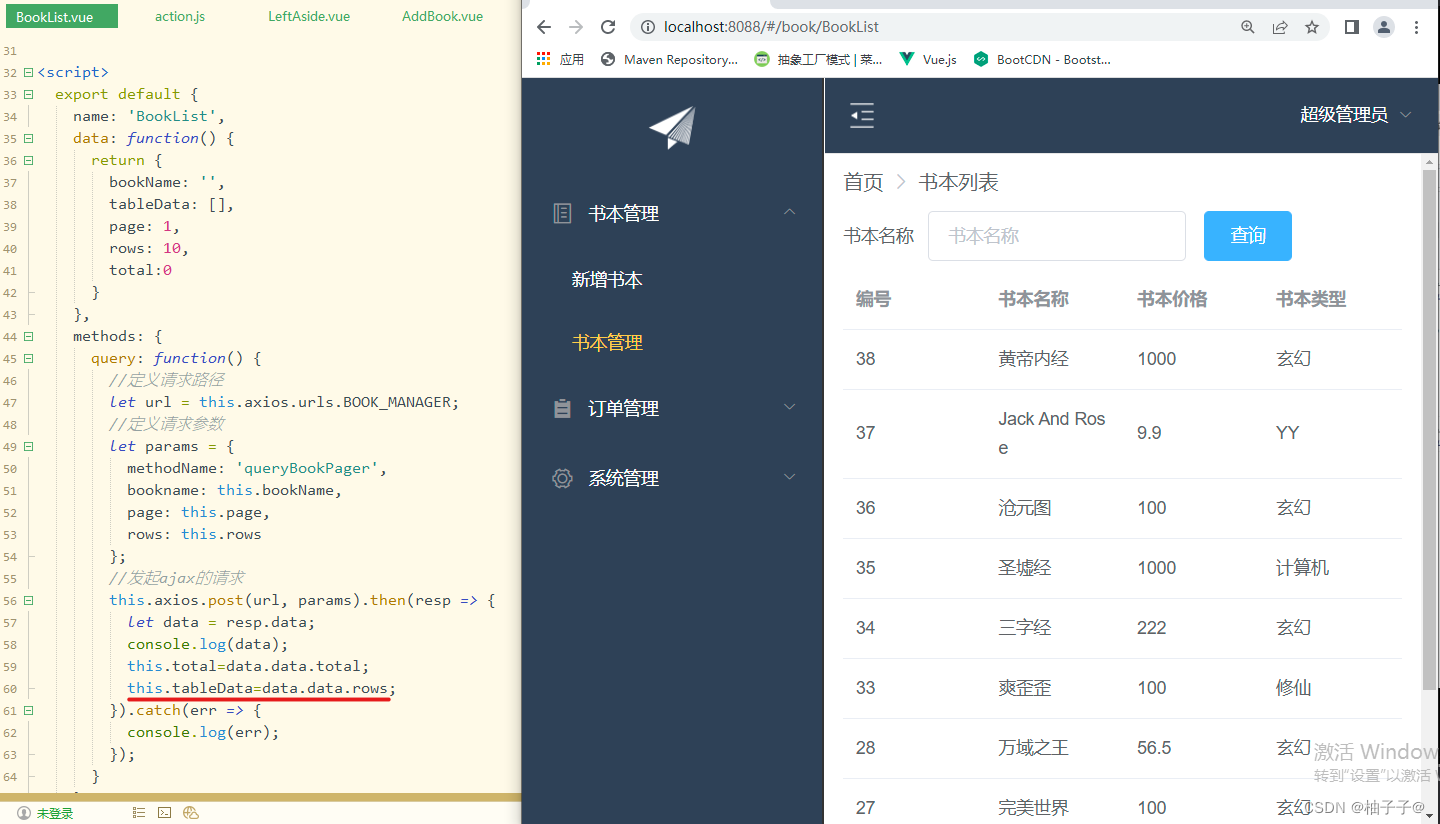Select 书本管理 submenu item
The height and width of the screenshot is (824, 1440).
(x=607, y=342)
